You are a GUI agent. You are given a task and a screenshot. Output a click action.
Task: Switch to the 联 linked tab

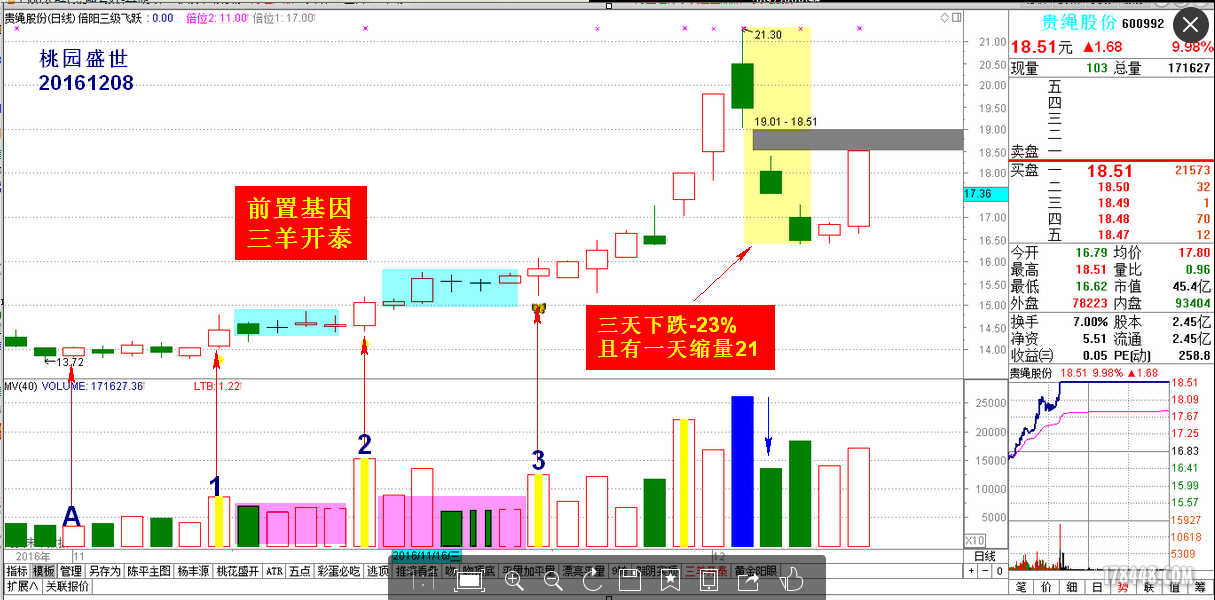coord(1149,587)
